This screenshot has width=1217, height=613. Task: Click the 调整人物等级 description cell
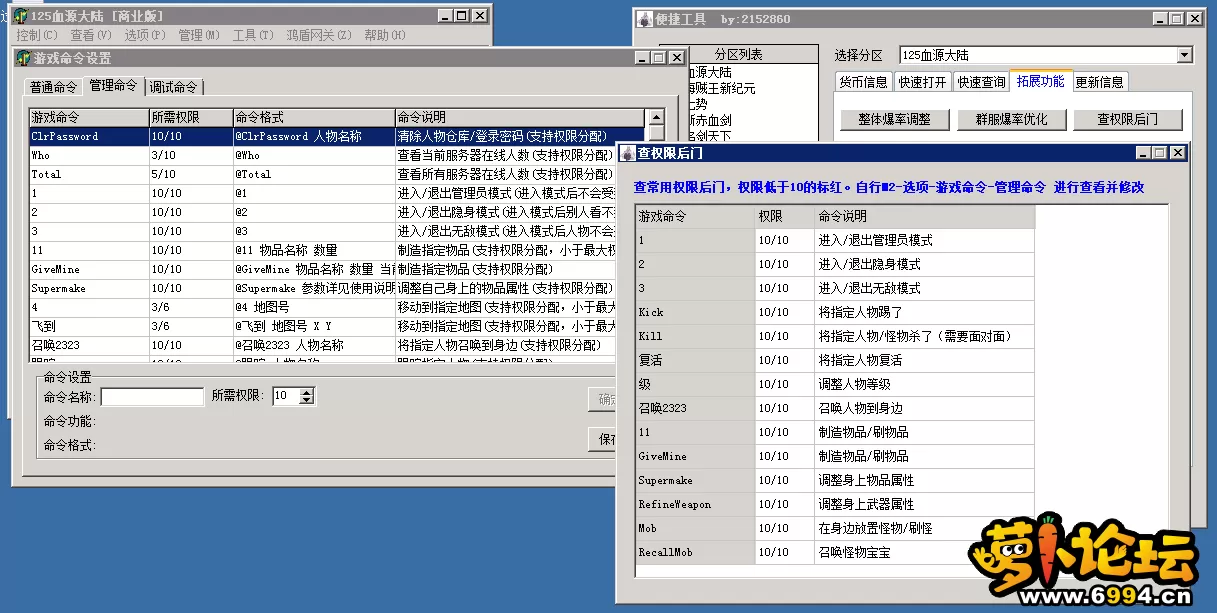[x=924, y=384]
